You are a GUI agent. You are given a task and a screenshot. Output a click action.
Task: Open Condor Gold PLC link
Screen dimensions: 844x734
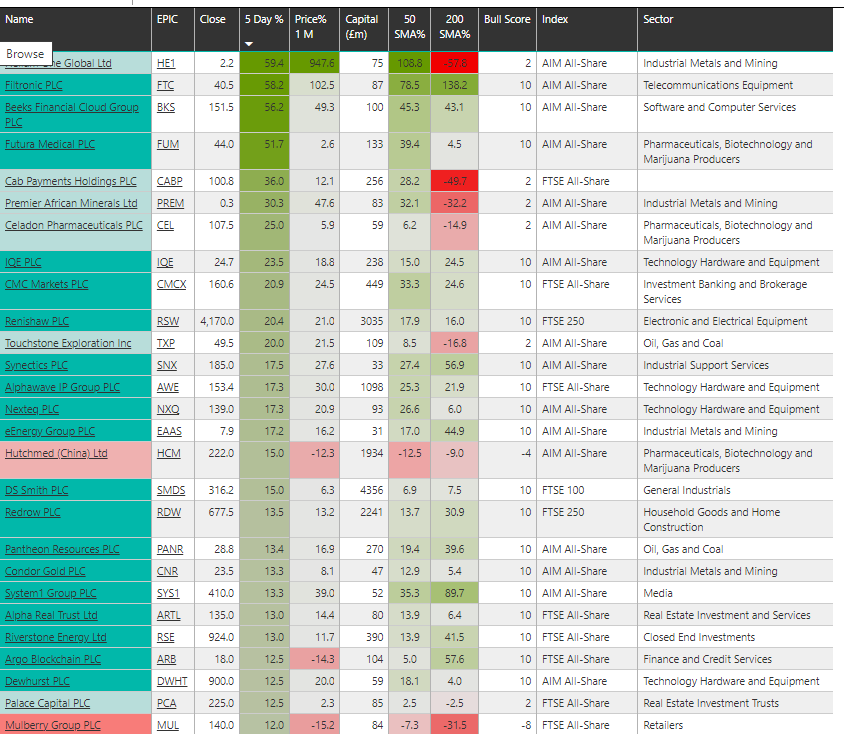coord(45,572)
